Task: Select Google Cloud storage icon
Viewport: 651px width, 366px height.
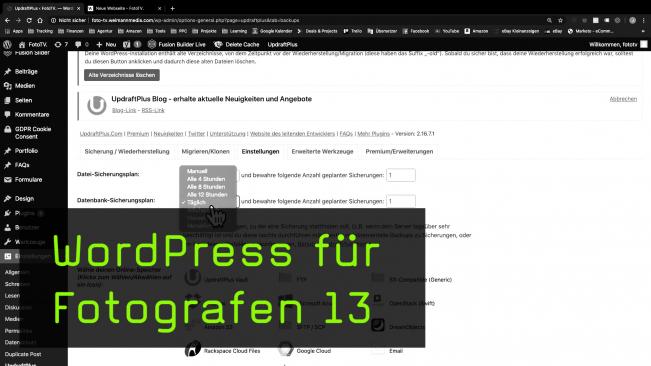Action: 286,349
